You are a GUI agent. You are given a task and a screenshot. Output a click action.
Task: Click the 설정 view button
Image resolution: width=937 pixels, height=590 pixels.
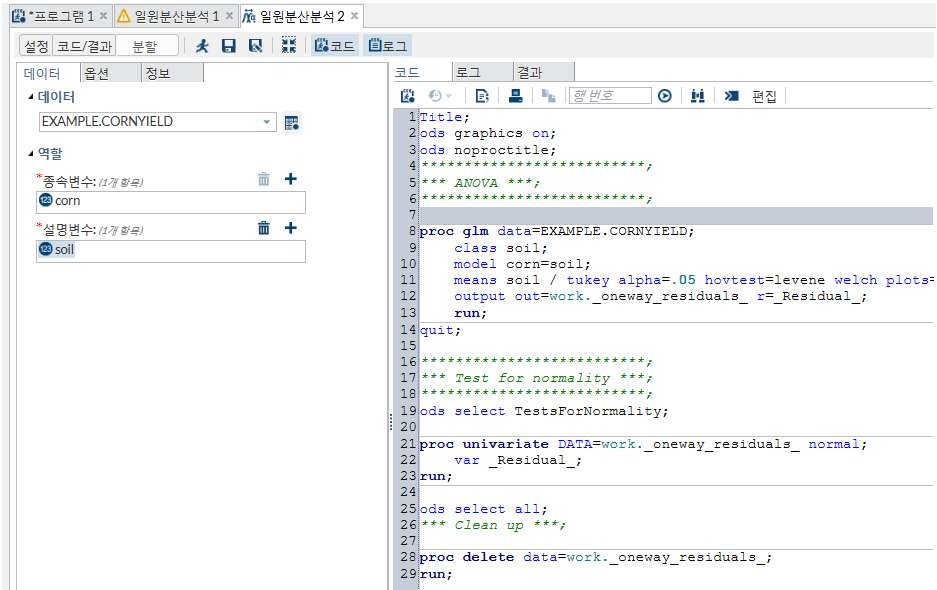pyautogui.click(x=36, y=46)
